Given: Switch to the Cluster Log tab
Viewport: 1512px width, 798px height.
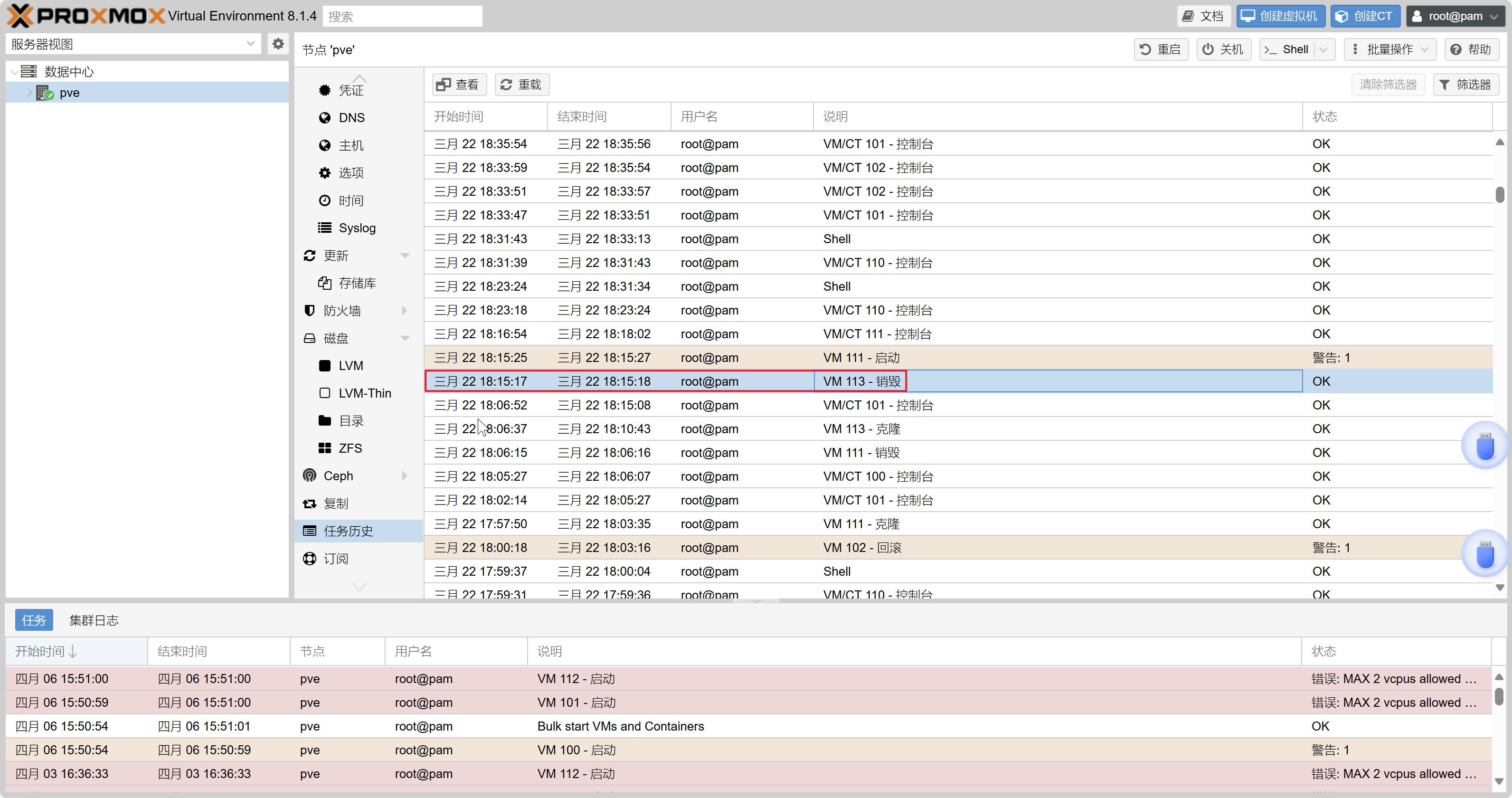Looking at the screenshot, I should coord(94,620).
